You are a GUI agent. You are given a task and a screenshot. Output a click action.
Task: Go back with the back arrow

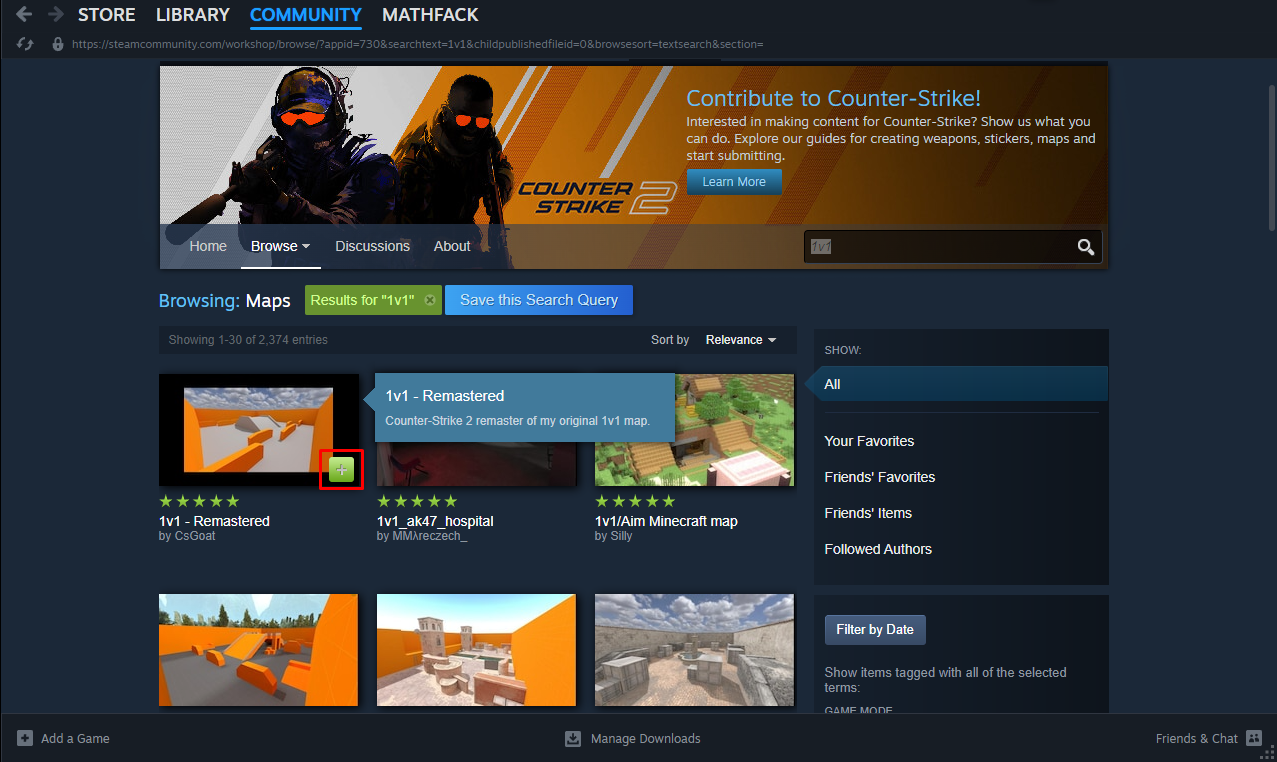[24, 15]
